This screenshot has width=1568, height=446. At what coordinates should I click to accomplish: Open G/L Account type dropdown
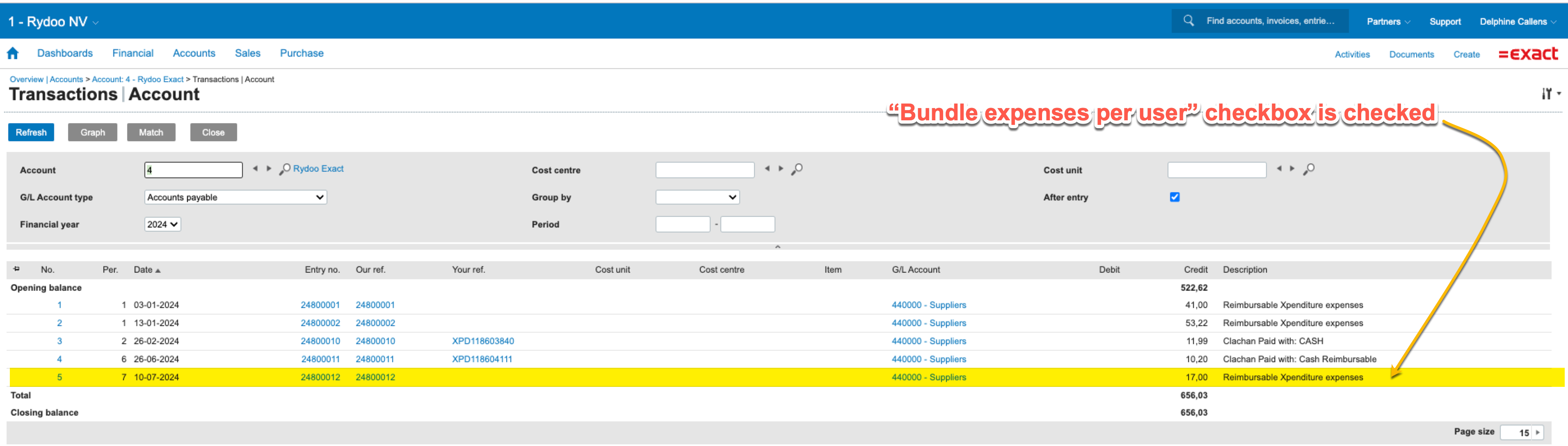click(x=235, y=197)
